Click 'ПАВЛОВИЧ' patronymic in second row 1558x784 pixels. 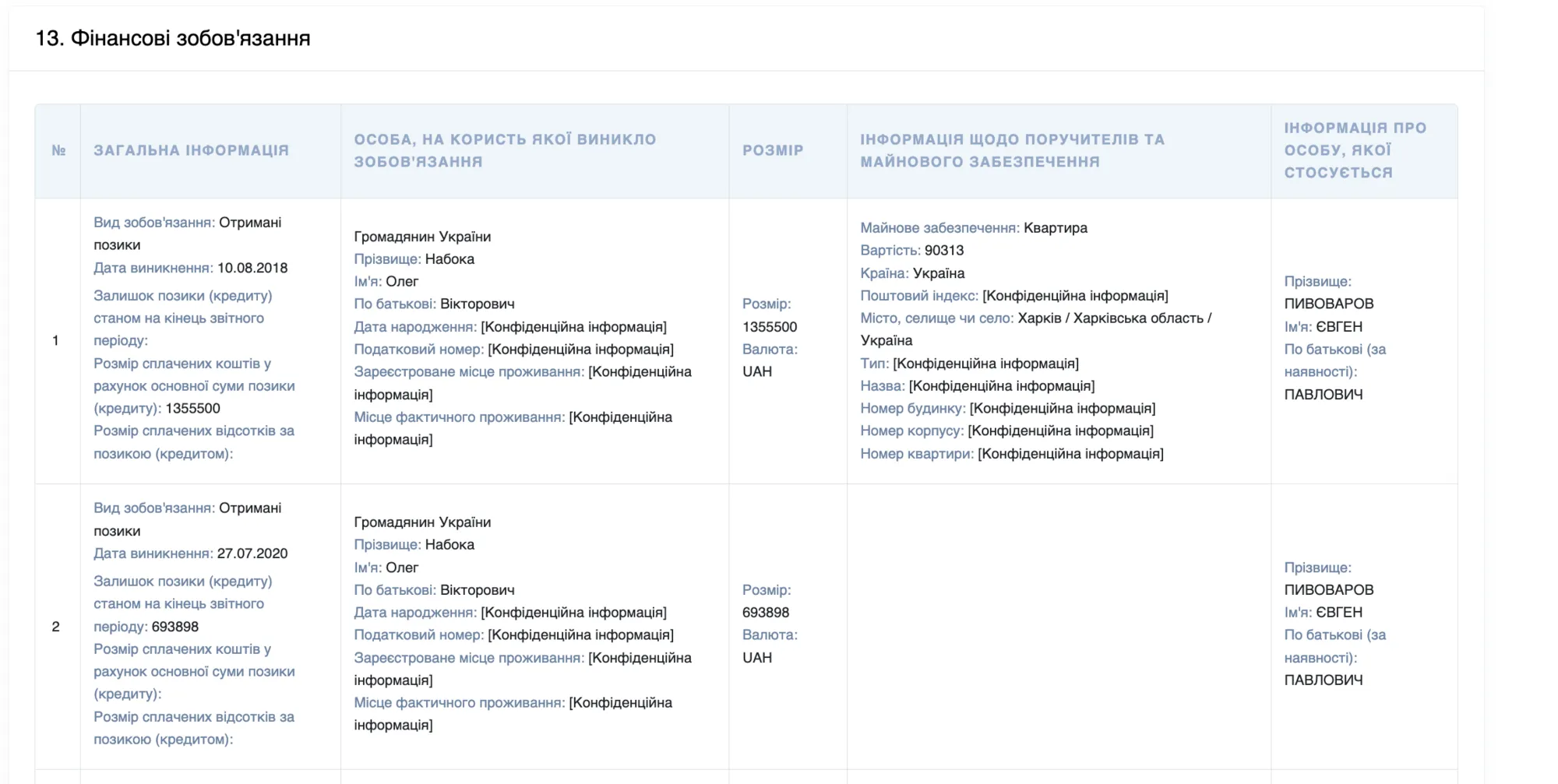tap(1324, 680)
